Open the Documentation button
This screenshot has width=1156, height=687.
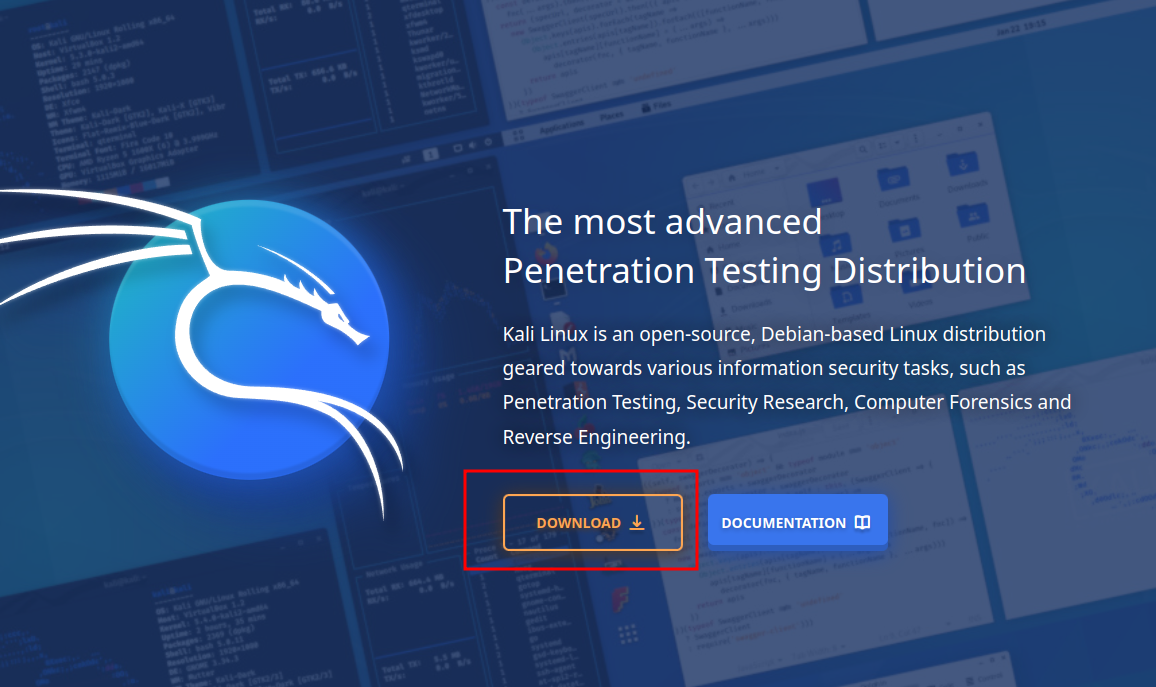point(797,522)
